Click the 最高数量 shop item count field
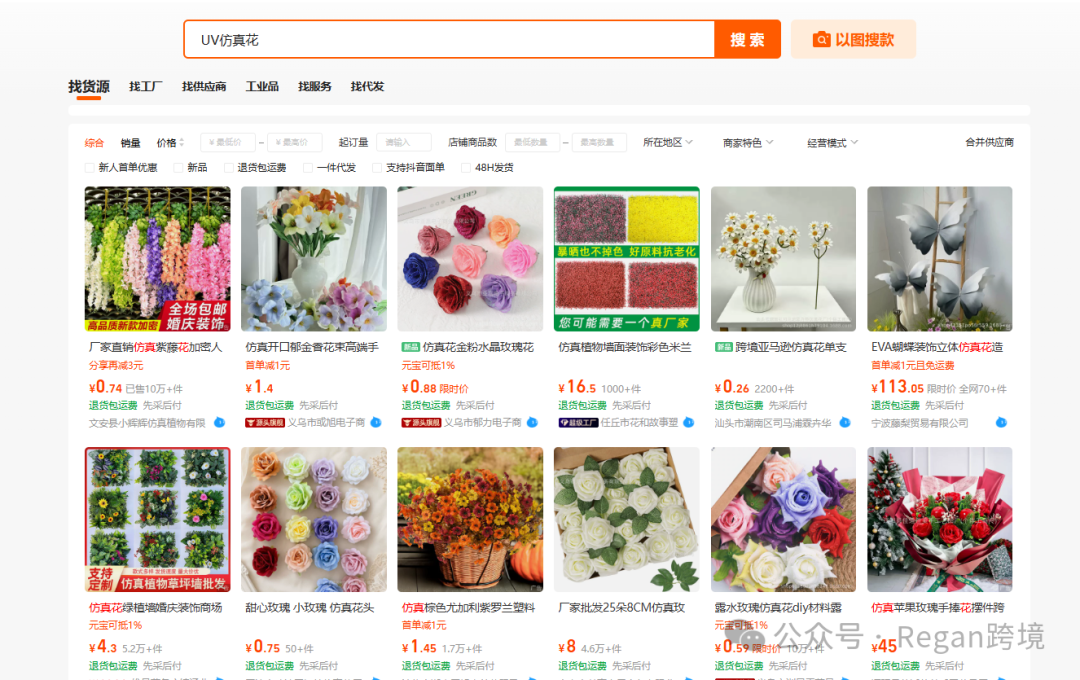This screenshot has width=1080, height=680. [x=599, y=142]
